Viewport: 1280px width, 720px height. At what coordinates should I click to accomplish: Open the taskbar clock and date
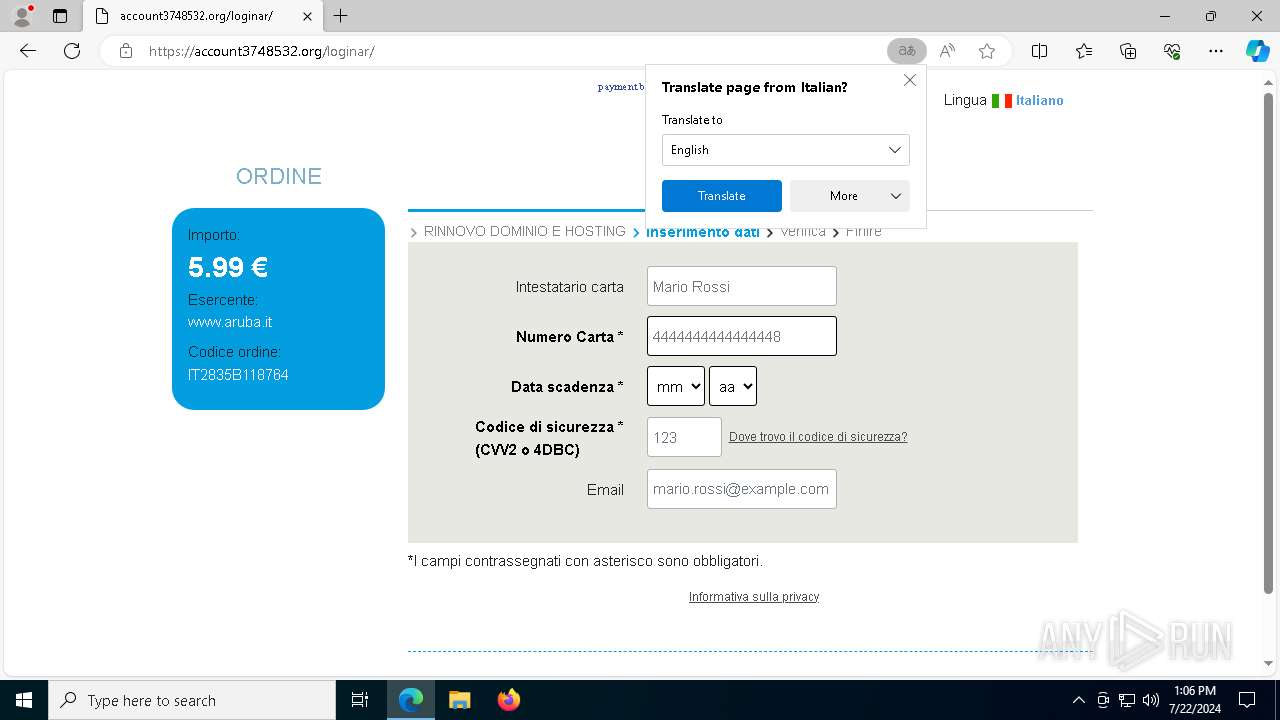(1195, 700)
